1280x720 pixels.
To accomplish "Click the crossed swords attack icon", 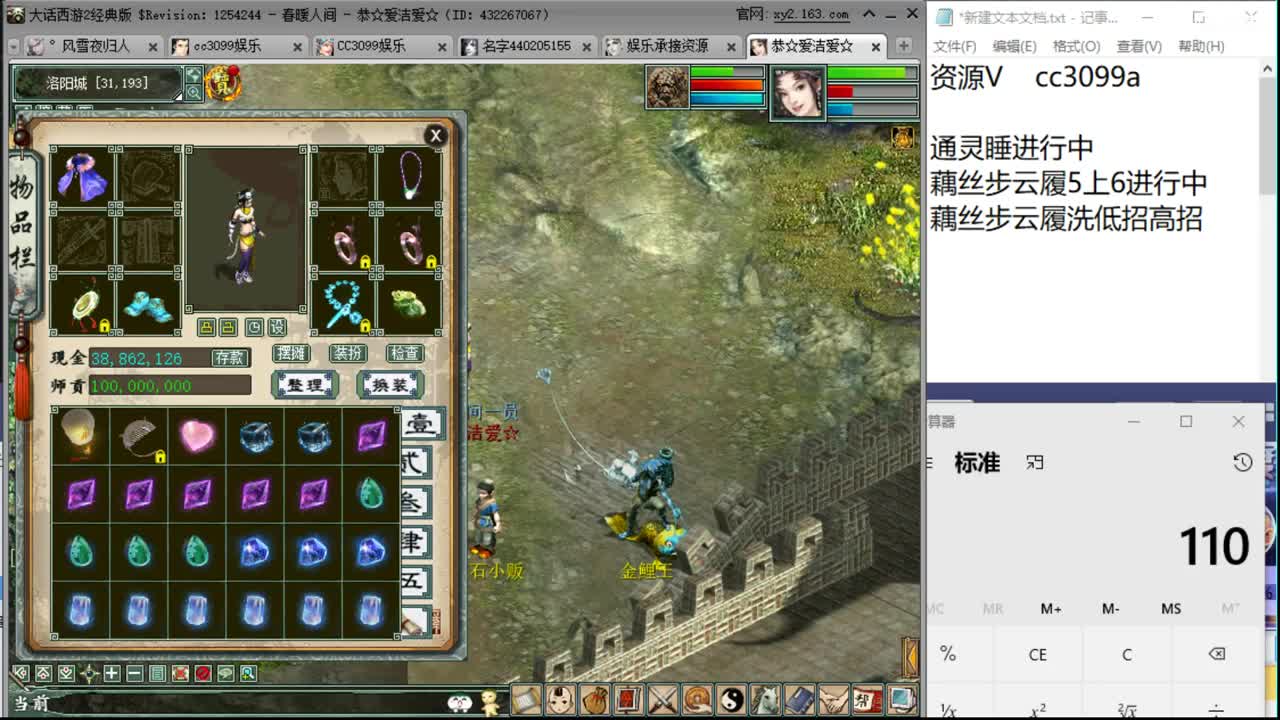I will 663,699.
